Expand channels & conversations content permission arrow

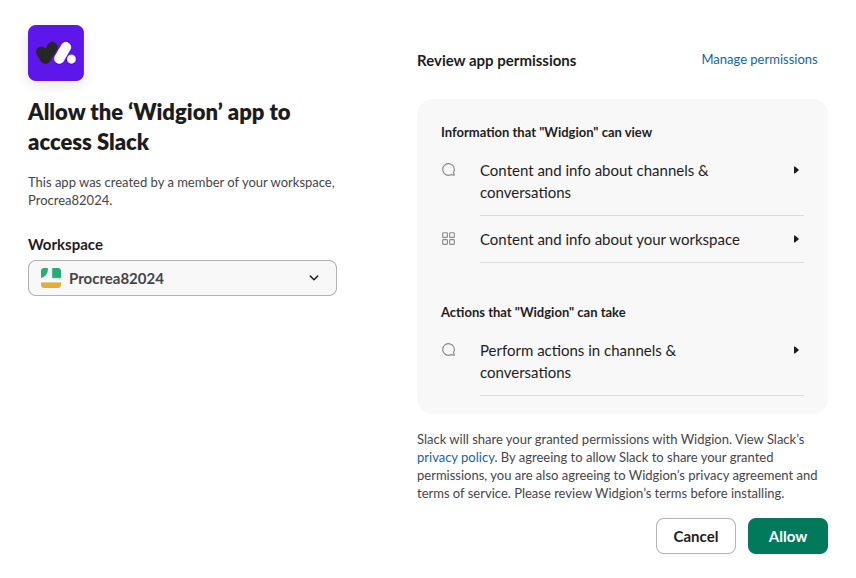click(x=796, y=170)
